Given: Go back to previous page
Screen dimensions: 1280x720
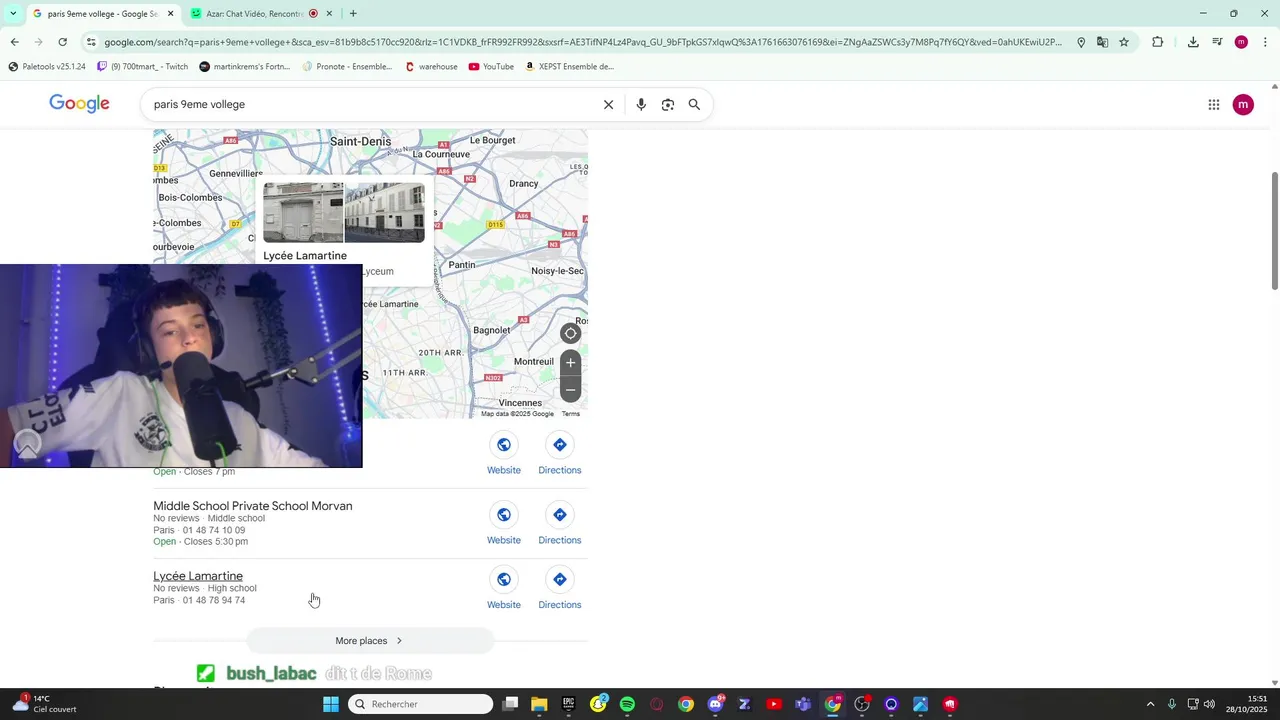Looking at the screenshot, I should [x=14, y=42].
